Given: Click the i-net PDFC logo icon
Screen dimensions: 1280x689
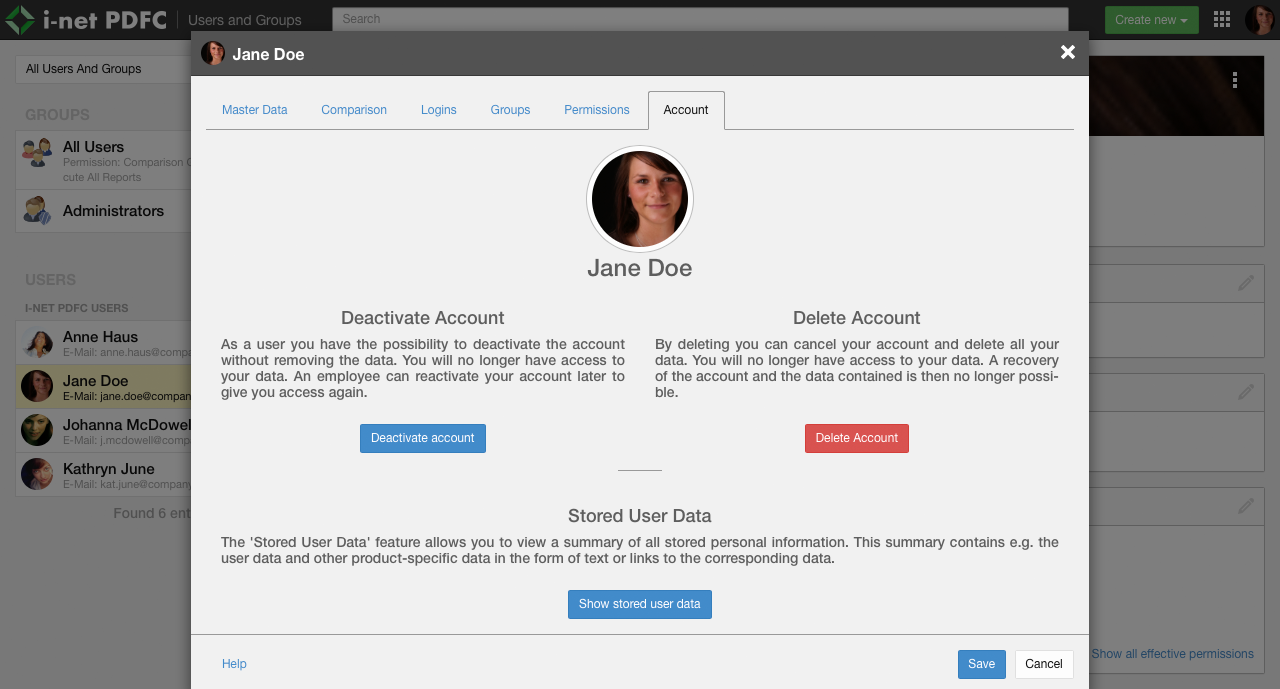Looking at the screenshot, I should coord(20,19).
